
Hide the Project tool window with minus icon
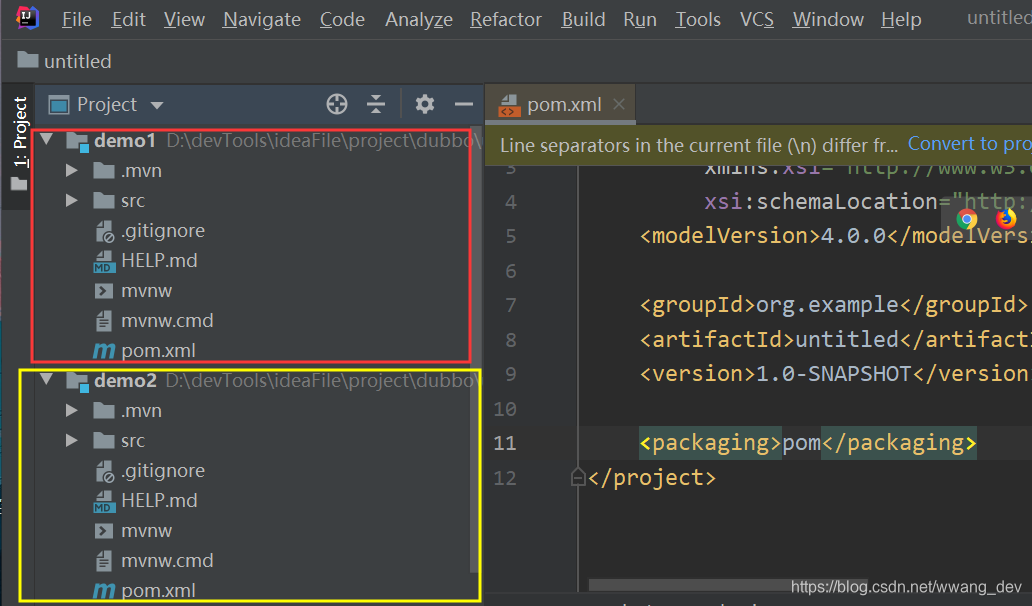click(x=464, y=104)
